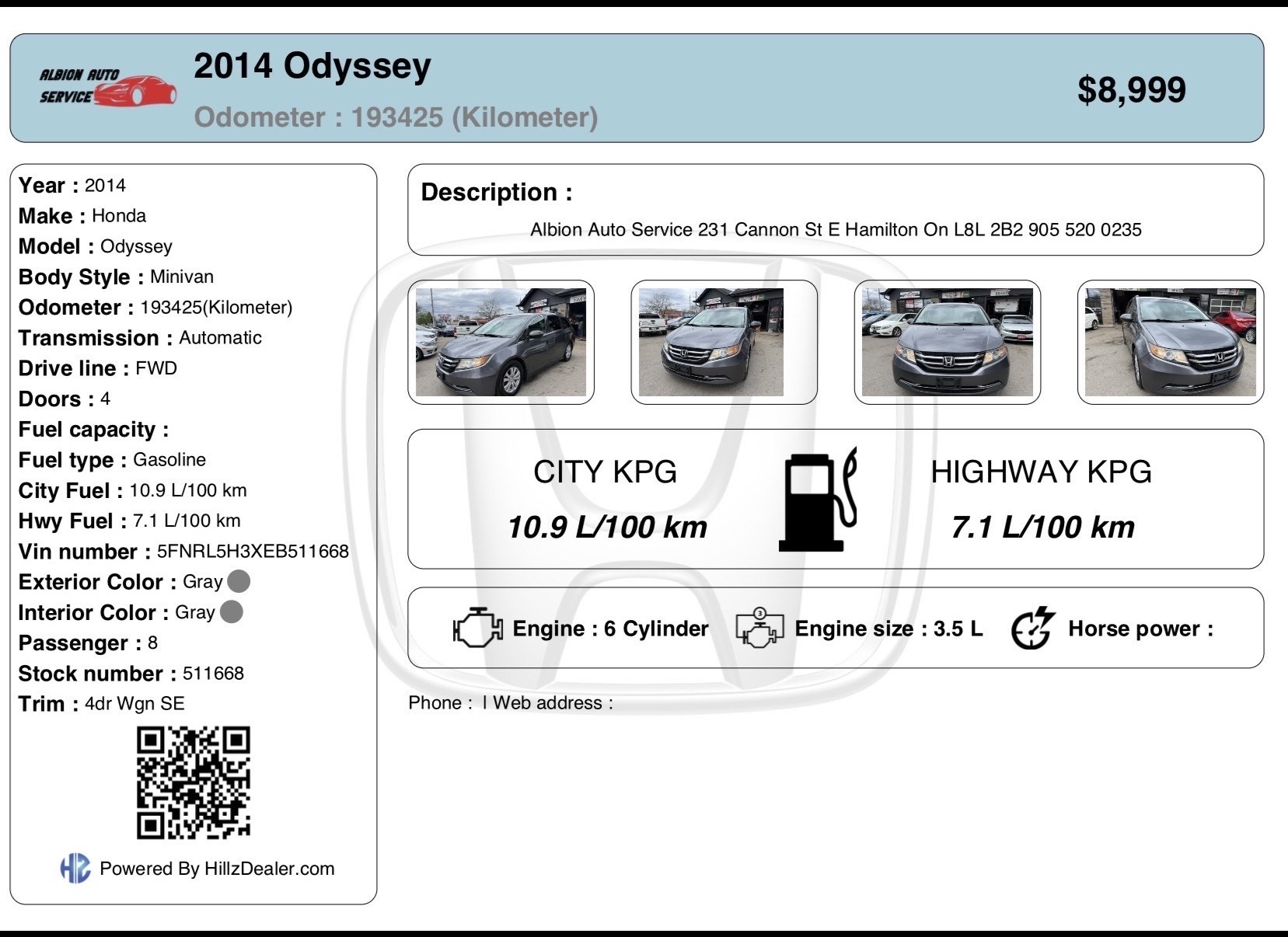
Task: Click the engine cylinder icon
Action: 477,628
